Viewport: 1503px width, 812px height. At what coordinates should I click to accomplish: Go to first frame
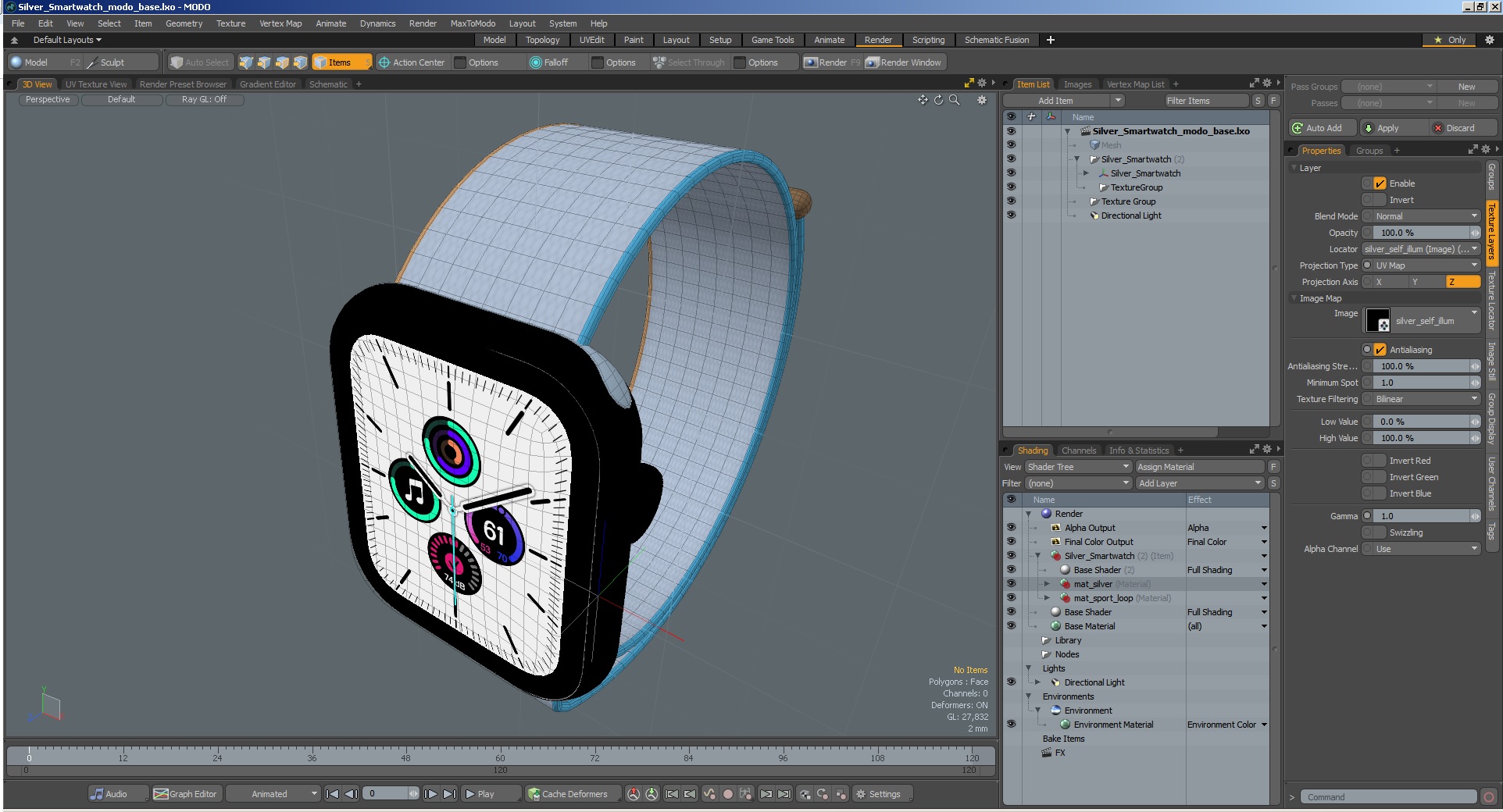coord(332,794)
